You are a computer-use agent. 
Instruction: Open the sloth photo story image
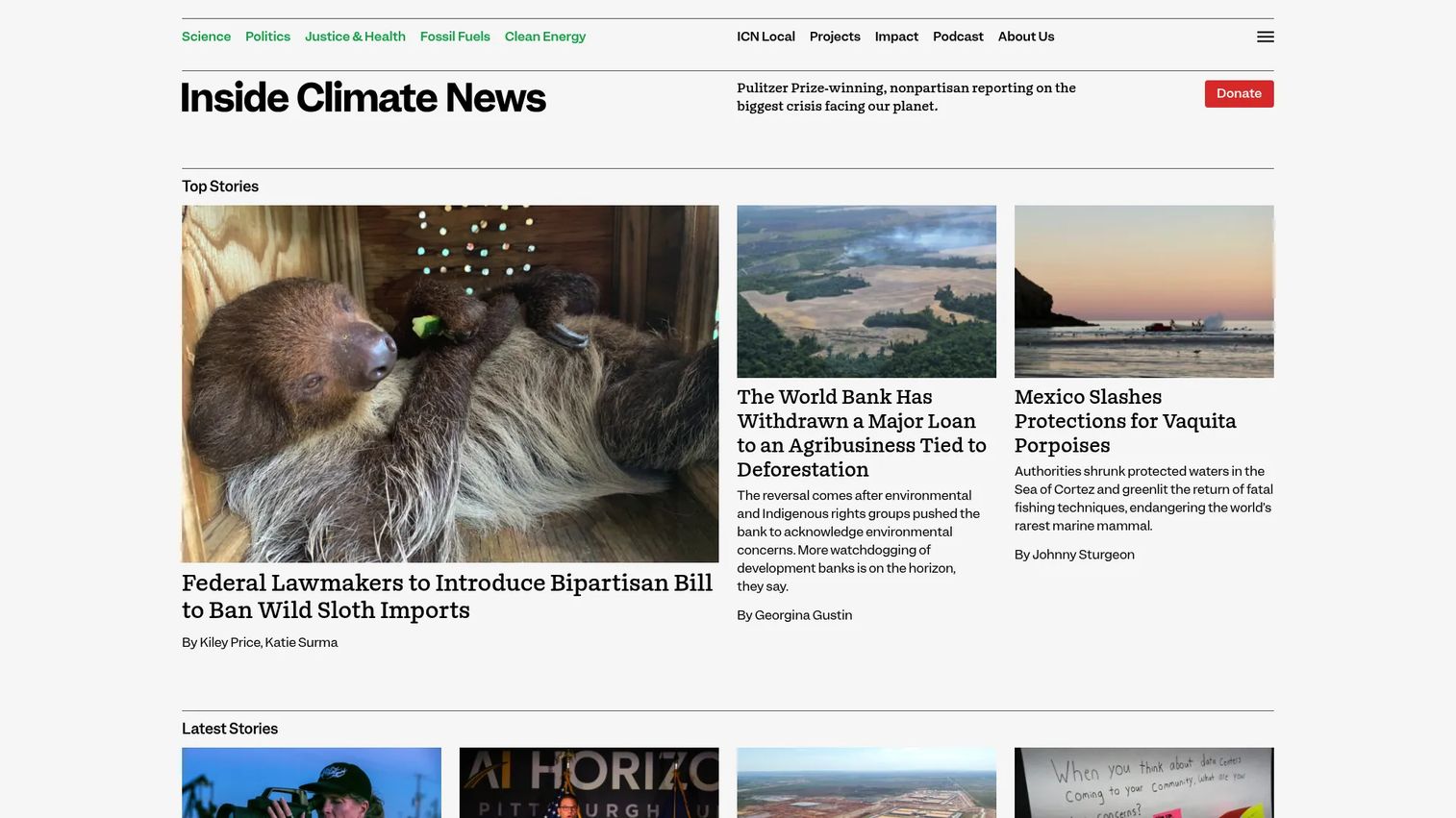pyautogui.click(x=450, y=384)
